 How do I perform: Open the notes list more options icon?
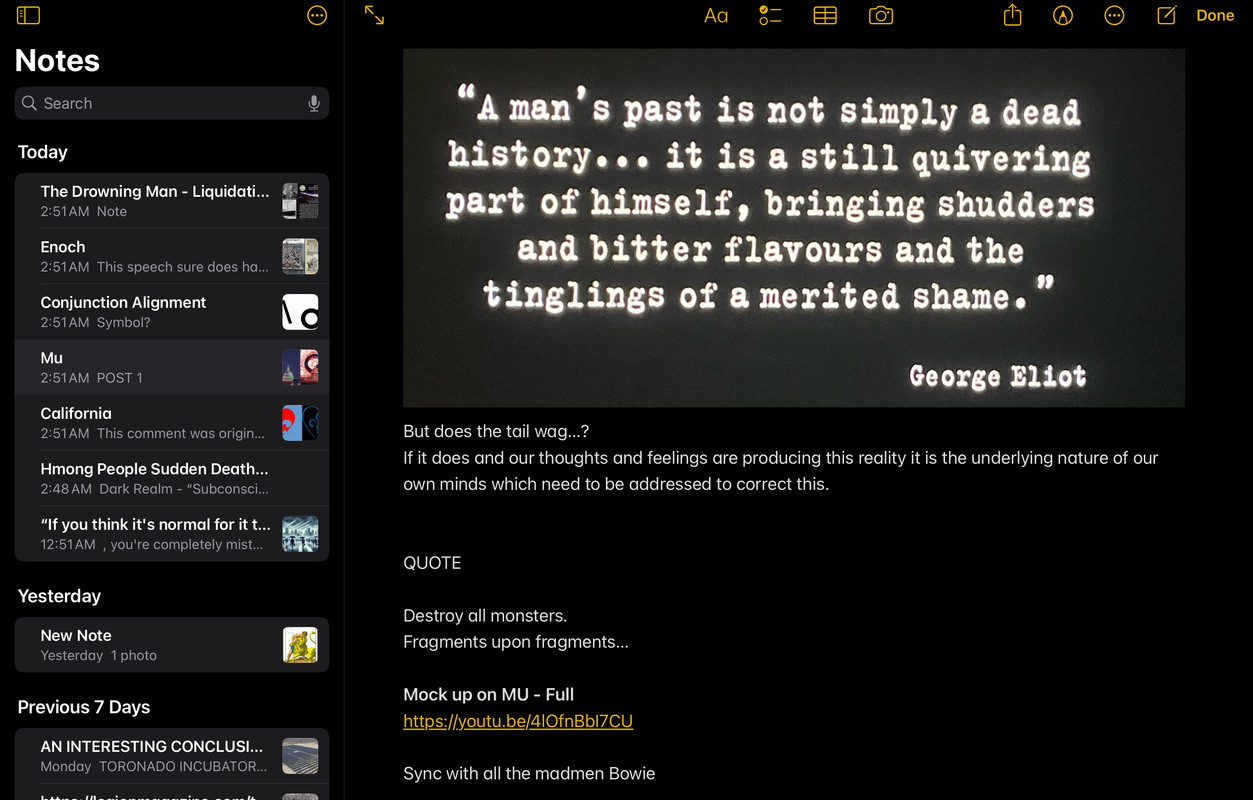coord(317,16)
